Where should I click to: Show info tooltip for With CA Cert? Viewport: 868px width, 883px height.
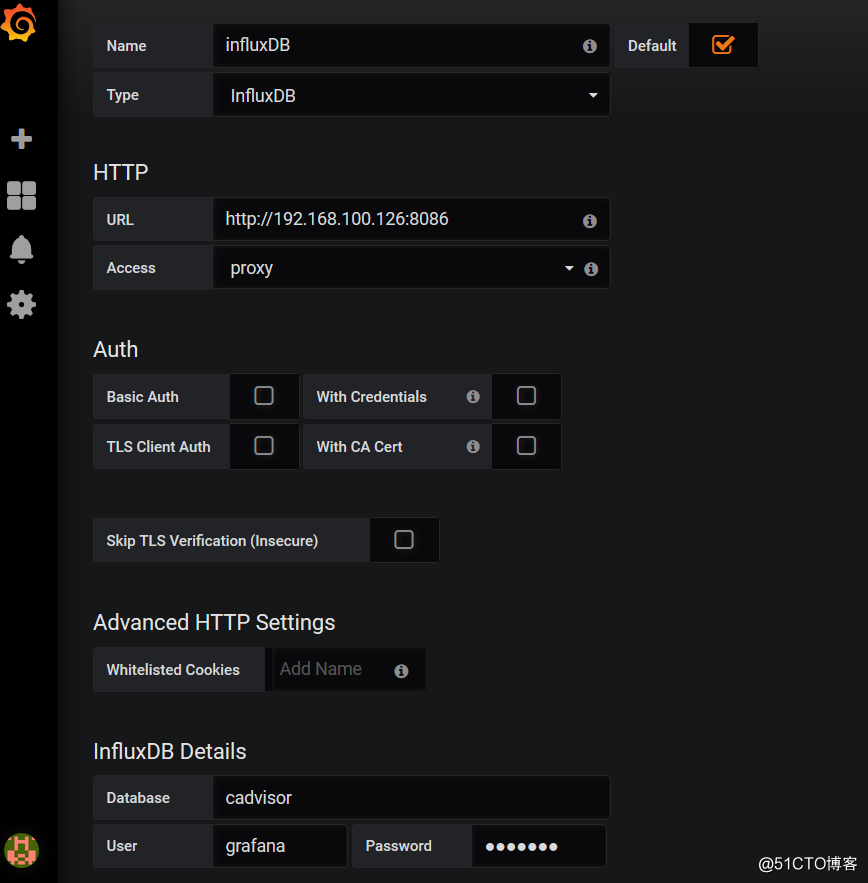pos(473,447)
